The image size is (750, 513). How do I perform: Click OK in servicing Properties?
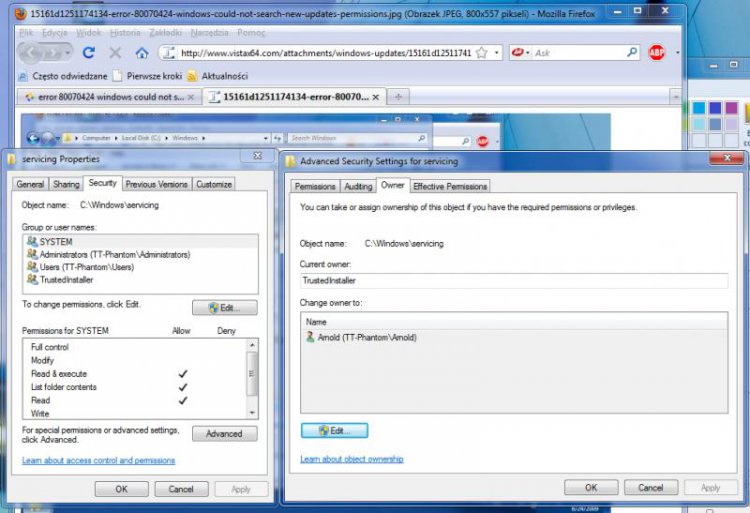pyautogui.click(x=121, y=489)
